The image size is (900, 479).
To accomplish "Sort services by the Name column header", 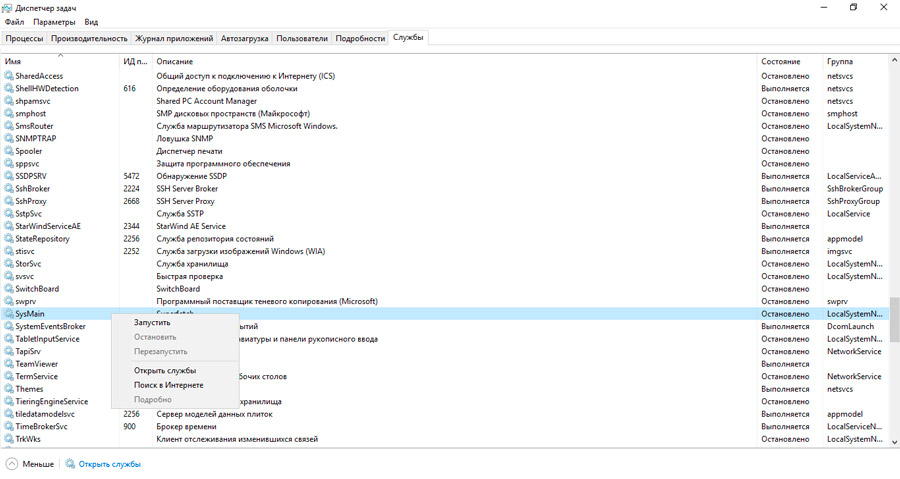I will pos(60,62).
